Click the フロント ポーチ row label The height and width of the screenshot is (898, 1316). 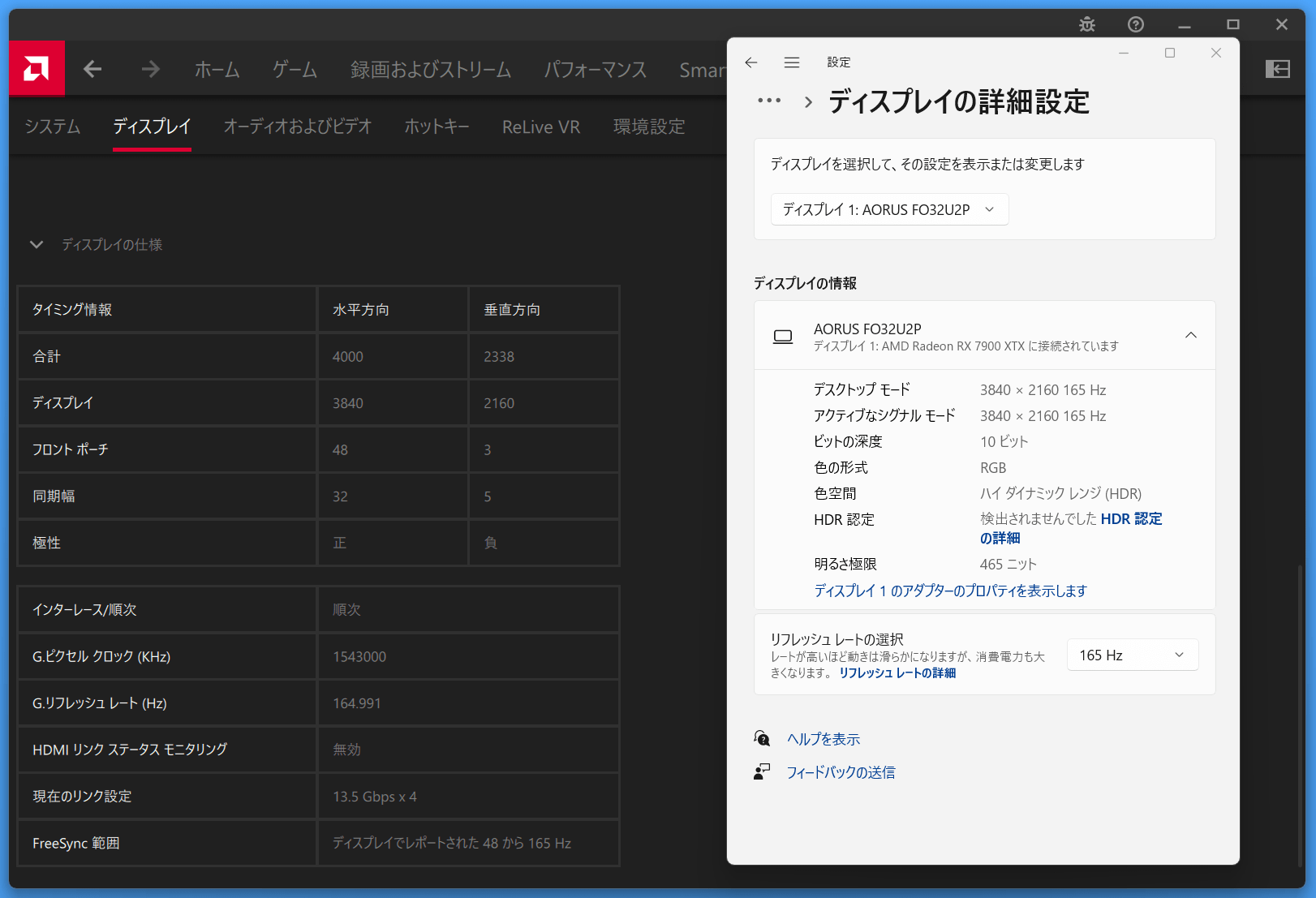pos(71,449)
